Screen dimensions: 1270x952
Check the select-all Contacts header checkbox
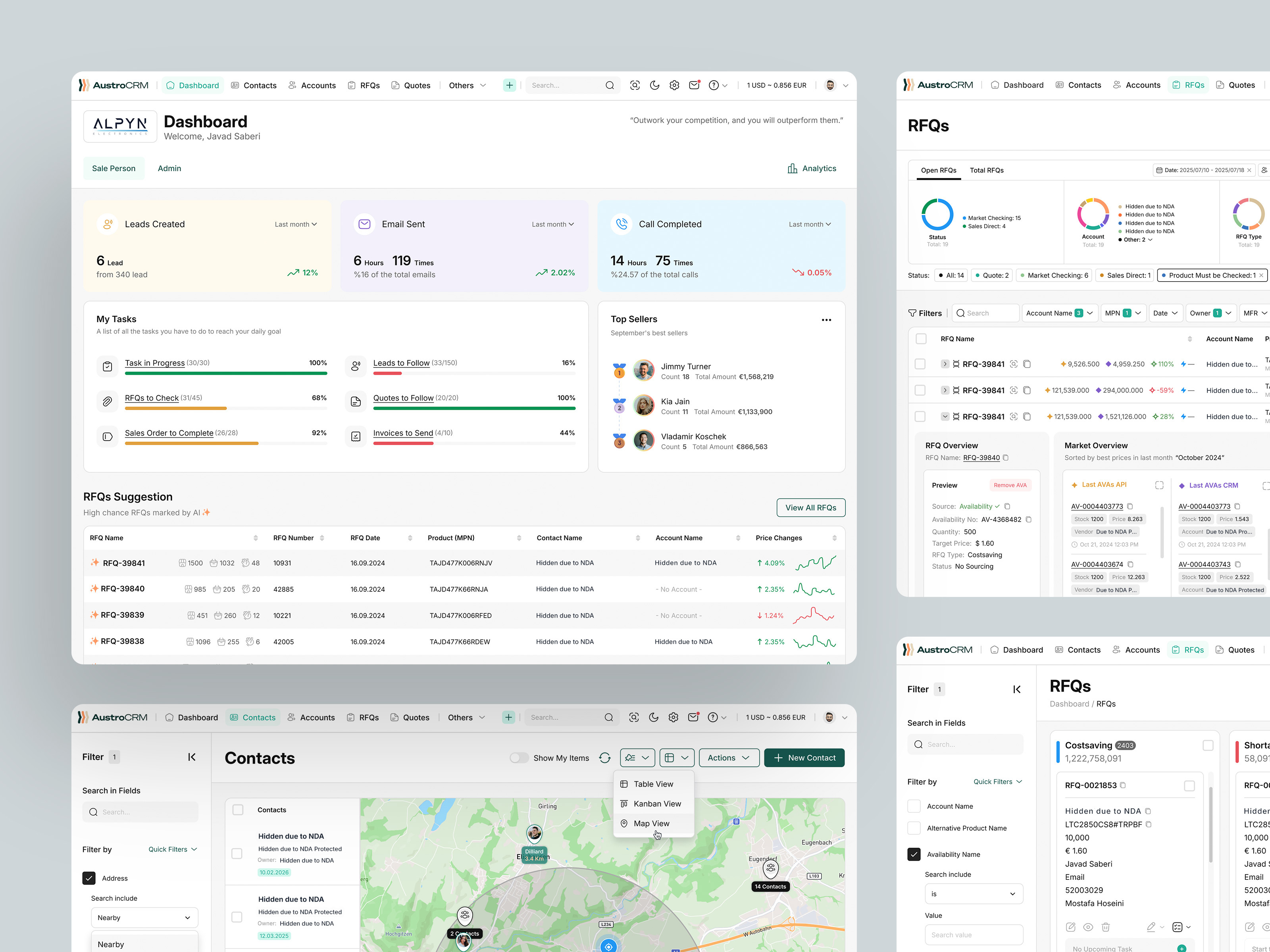[238, 810]
